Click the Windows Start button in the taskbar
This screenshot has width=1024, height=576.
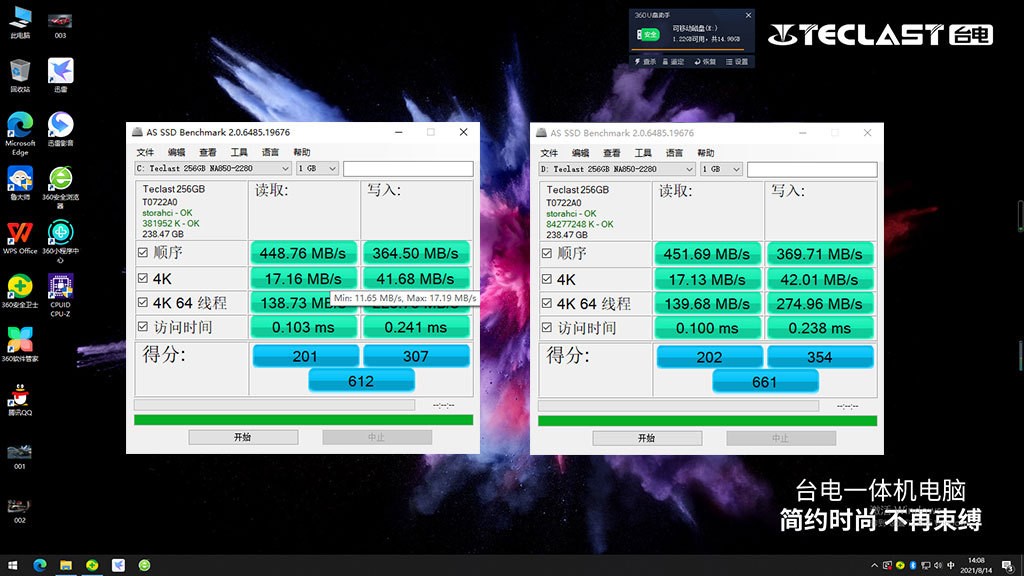[x=14, y=565]
